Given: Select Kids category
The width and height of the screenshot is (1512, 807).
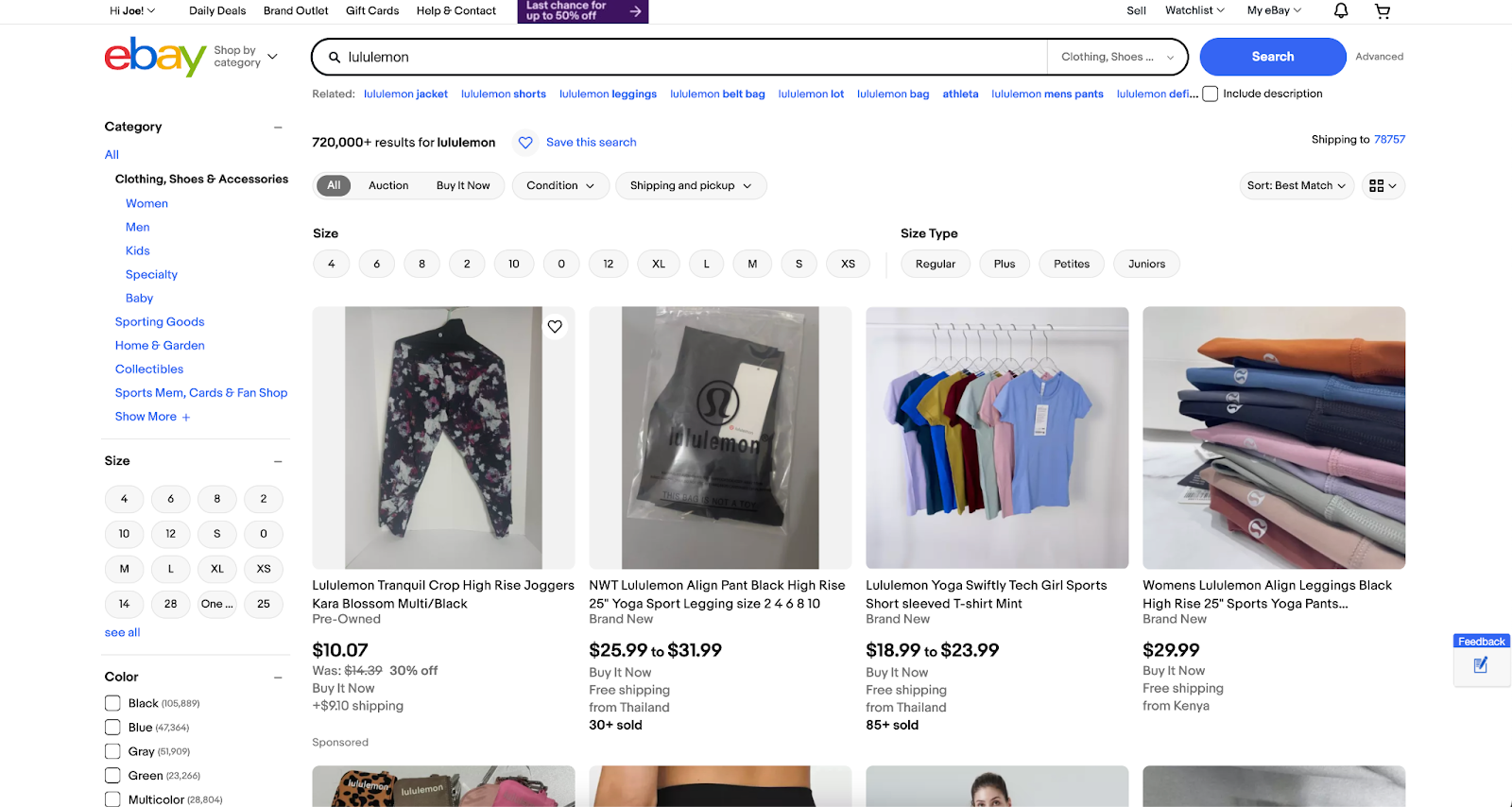Looking at the screenshot, I should [138, 251].
